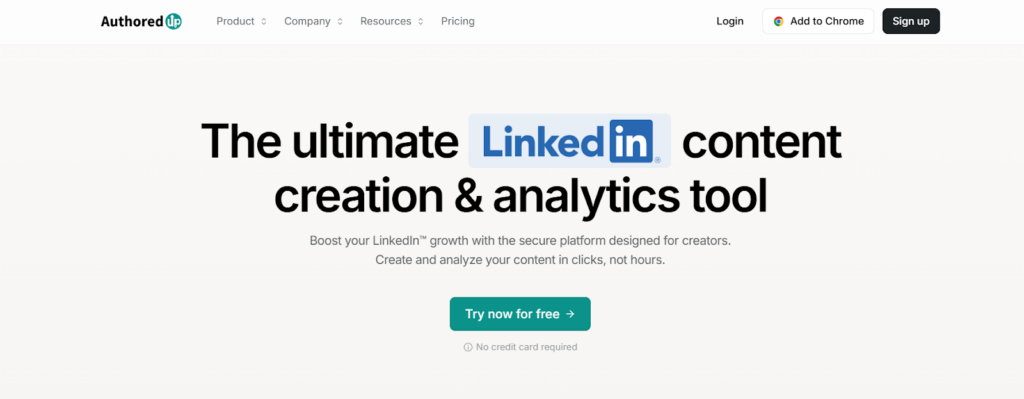
Task: Go to the Pricing page
Action: point(458,22)
